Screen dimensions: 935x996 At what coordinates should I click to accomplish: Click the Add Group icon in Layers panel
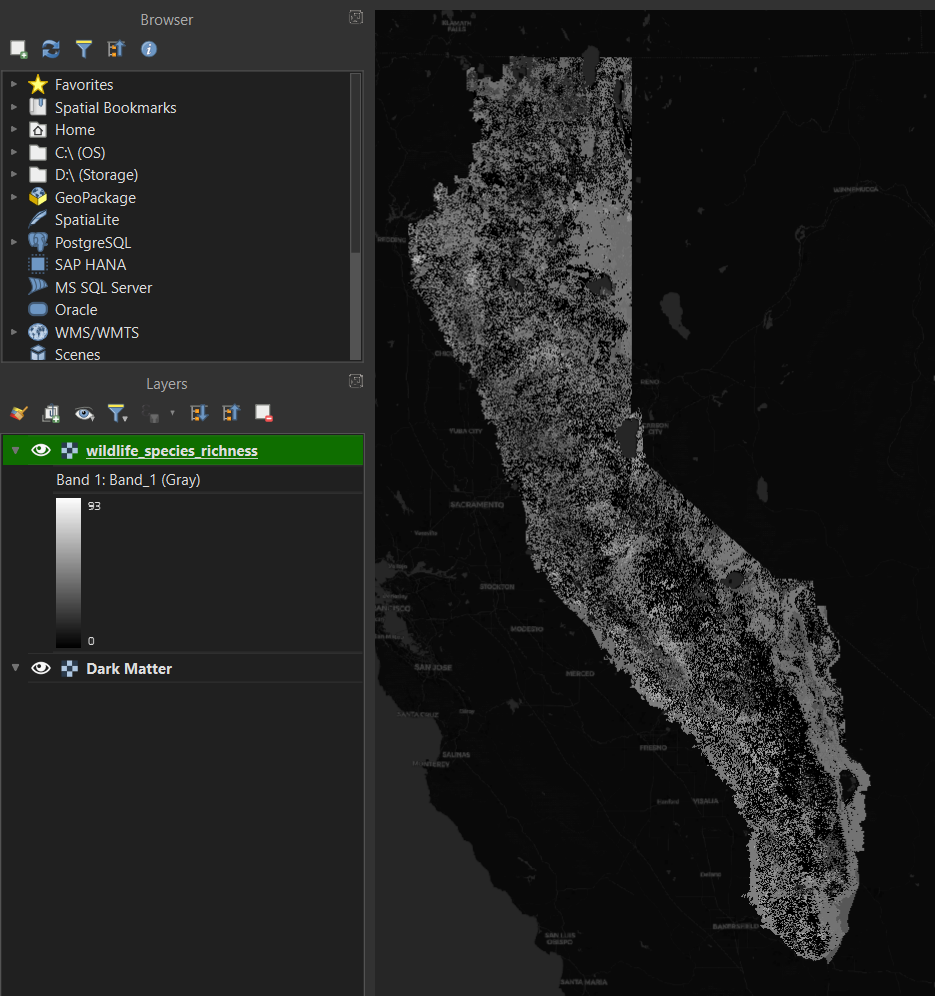50,412
